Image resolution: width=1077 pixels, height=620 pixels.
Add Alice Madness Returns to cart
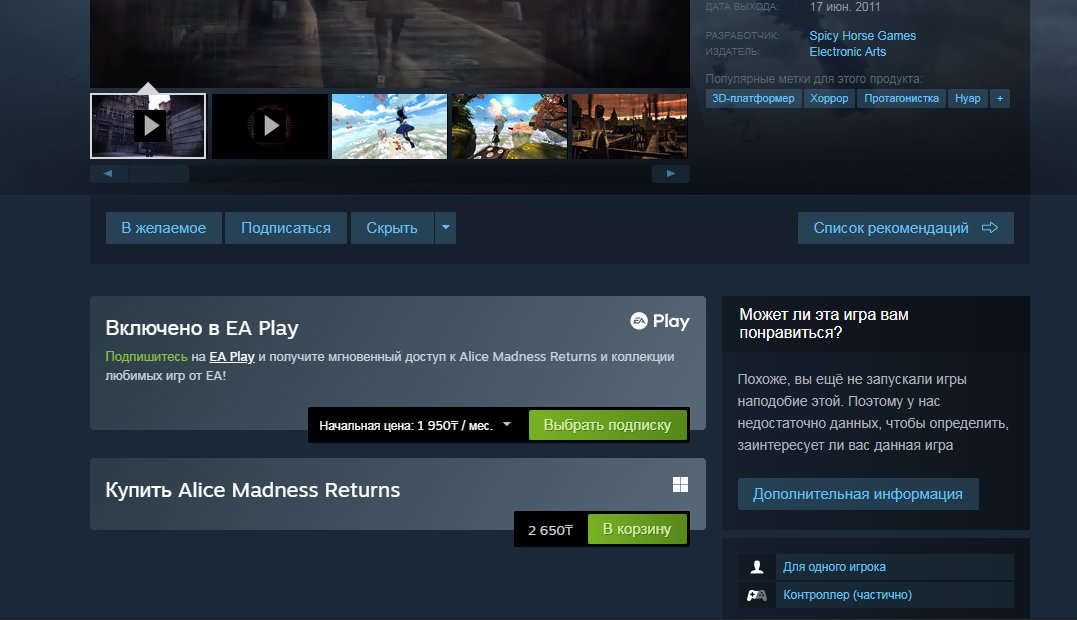click(x=637, y=529)
